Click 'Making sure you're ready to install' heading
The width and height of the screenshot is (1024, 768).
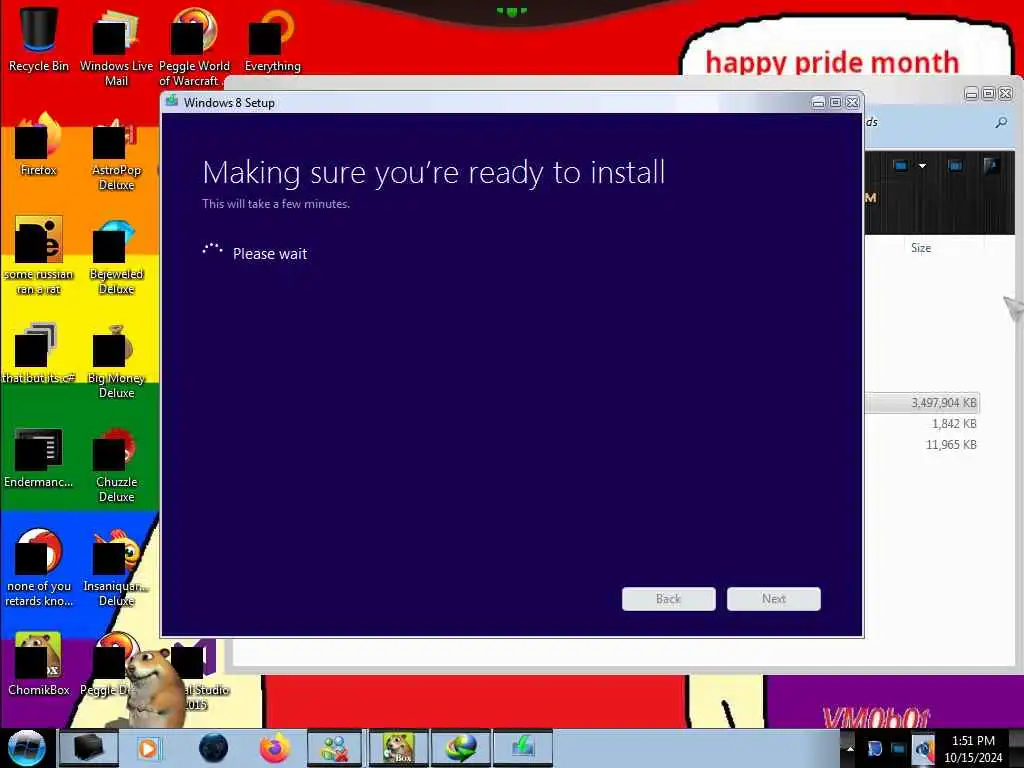click(434, 172)
